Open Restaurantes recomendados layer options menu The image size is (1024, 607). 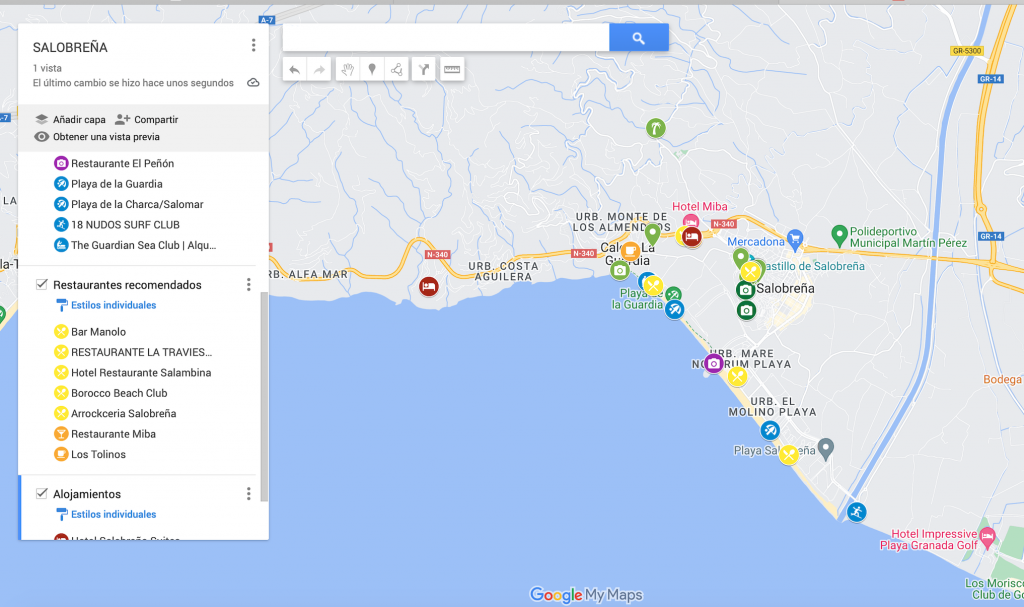tap(249, 285)
